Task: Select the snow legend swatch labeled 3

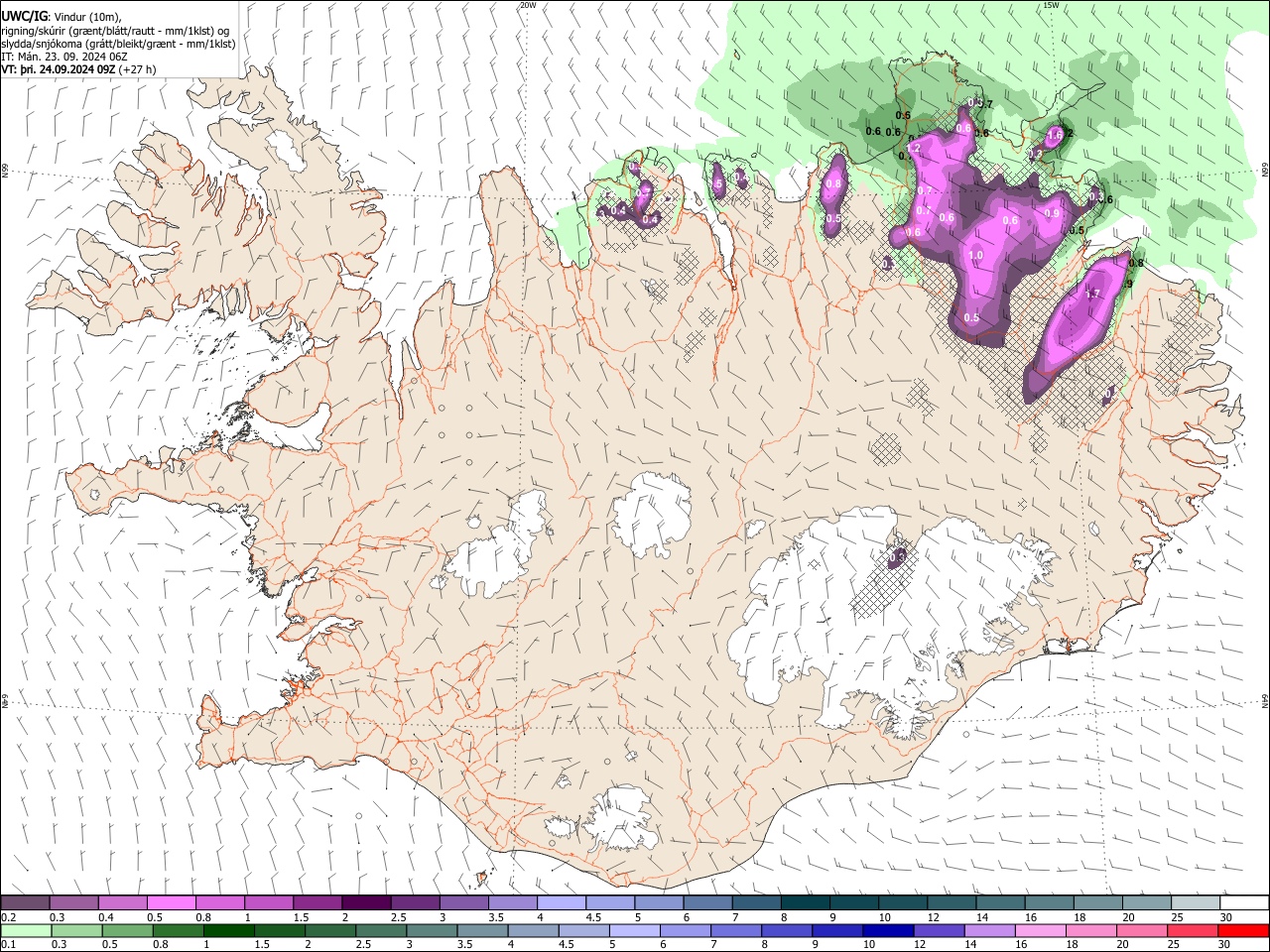Action: point(464,903)
